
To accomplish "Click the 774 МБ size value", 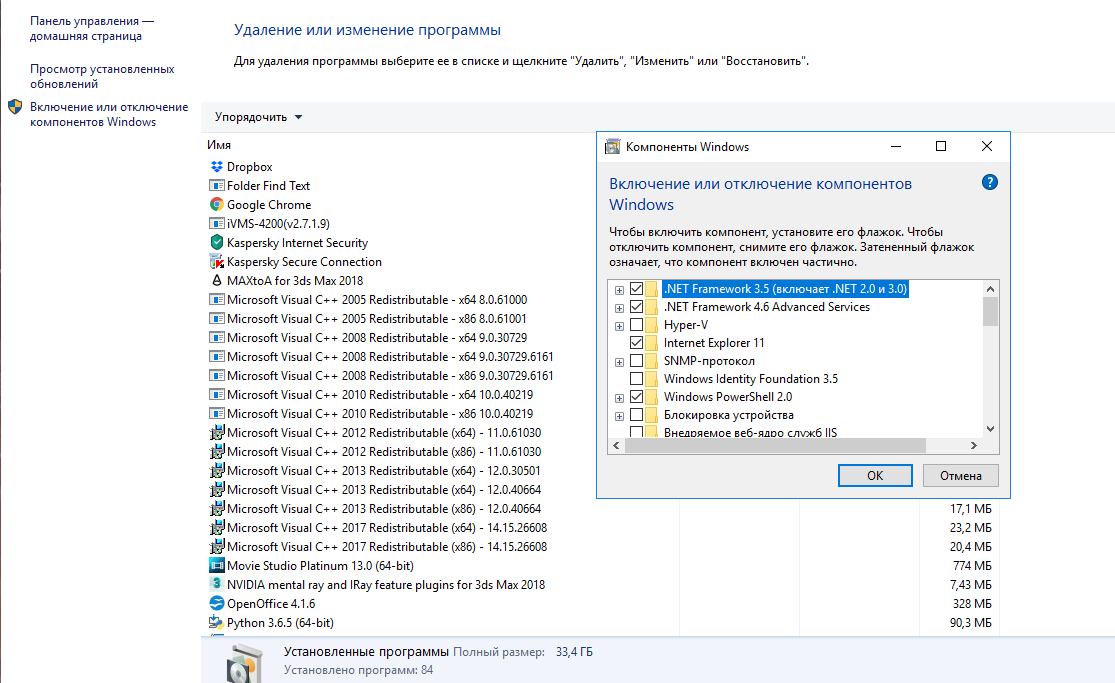I will coord(972,566).
